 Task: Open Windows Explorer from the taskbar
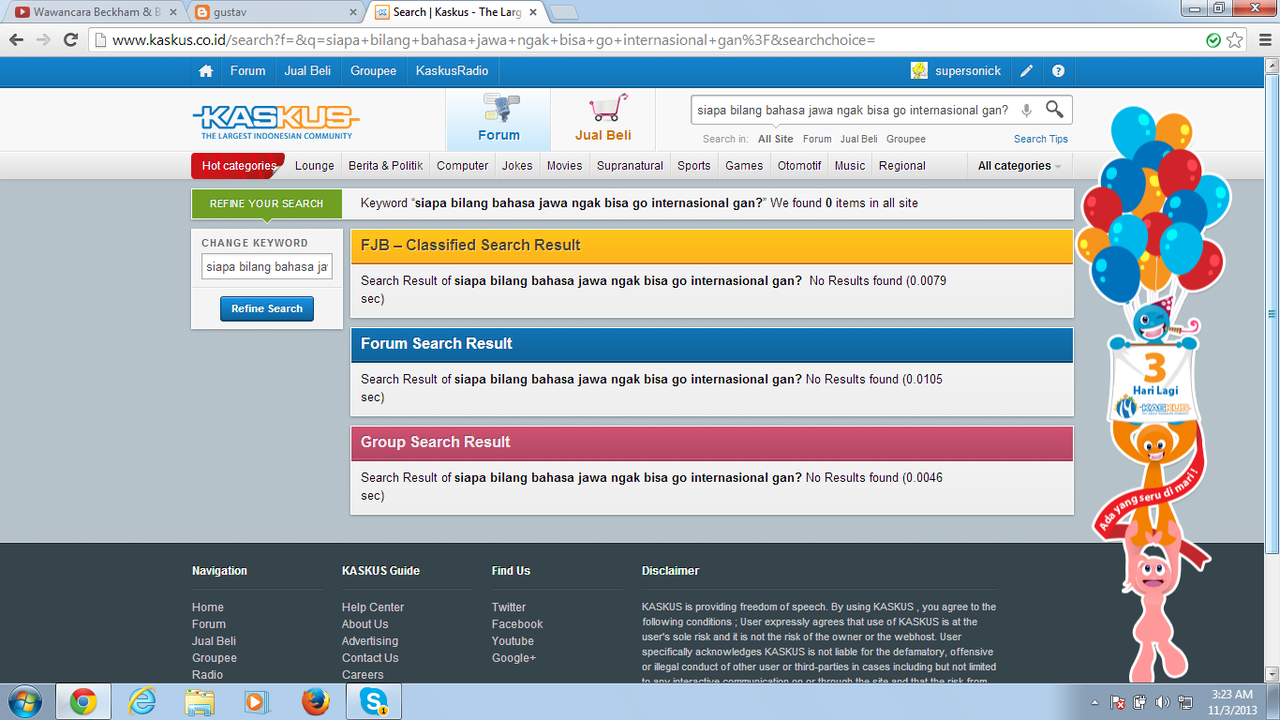coord(199,702)
